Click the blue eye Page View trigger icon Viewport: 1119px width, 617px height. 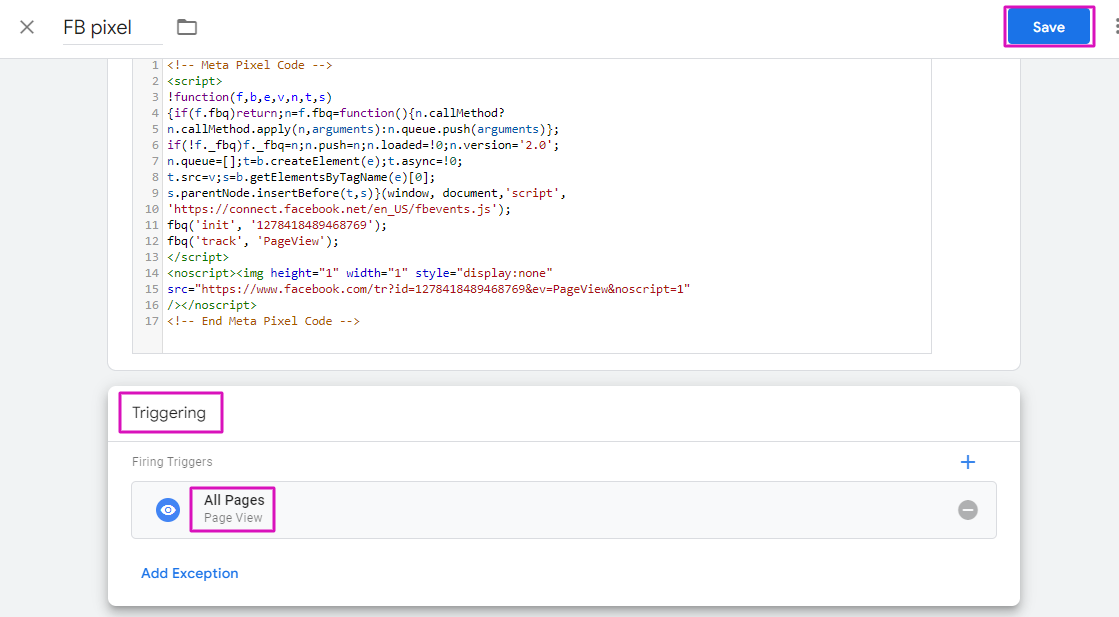click(168, 510)
